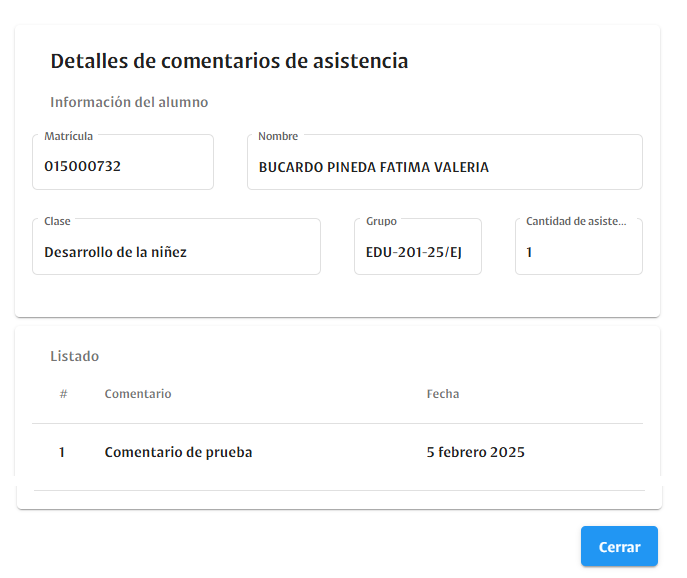Click the date 5 febrero 2025

pyautogui.click(x=475, y=452)
